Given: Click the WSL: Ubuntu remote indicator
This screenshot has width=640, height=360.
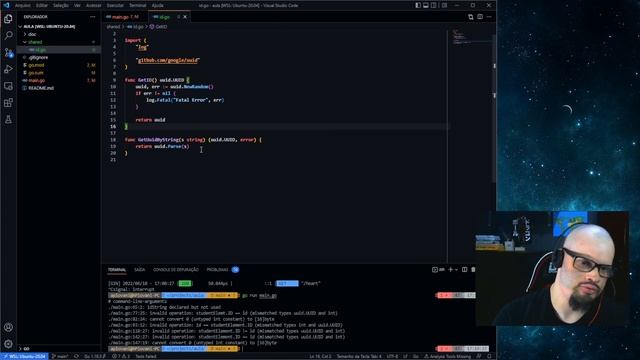Looking at the screenshot, I should tap(24, 356).
